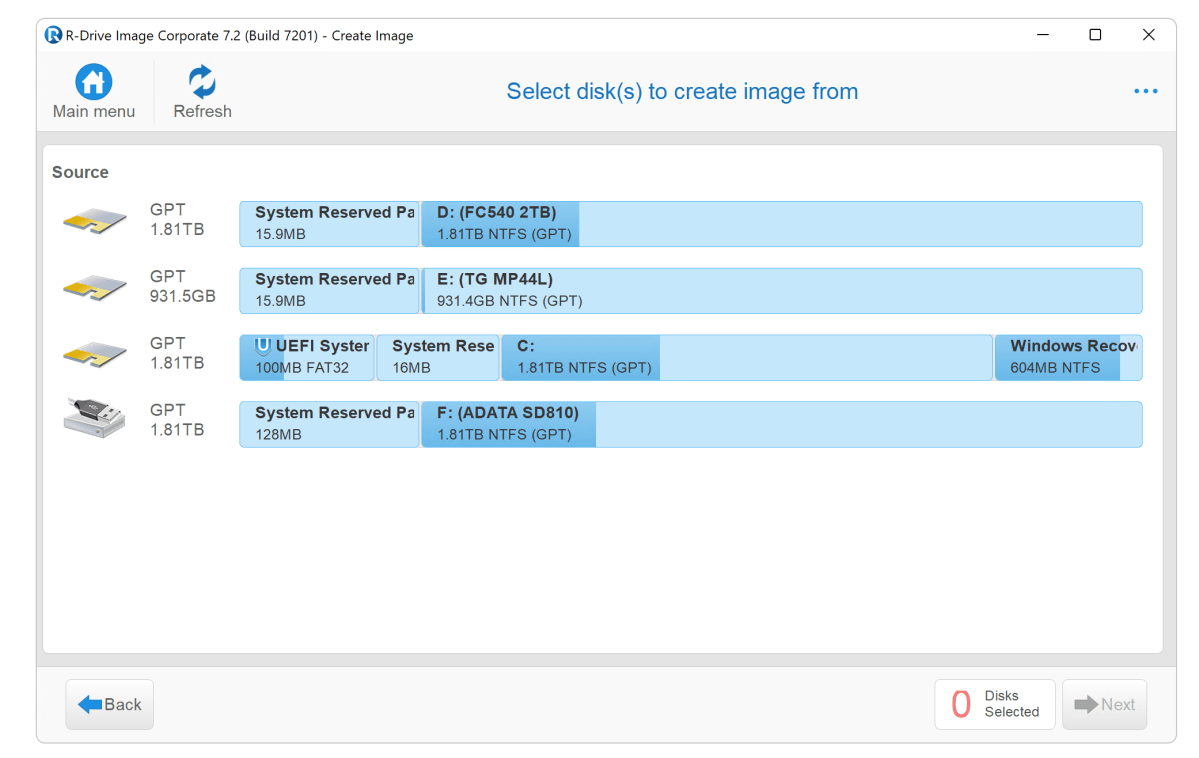Select the first GPT 1.81TB disk icon

[x=95, y=222]
